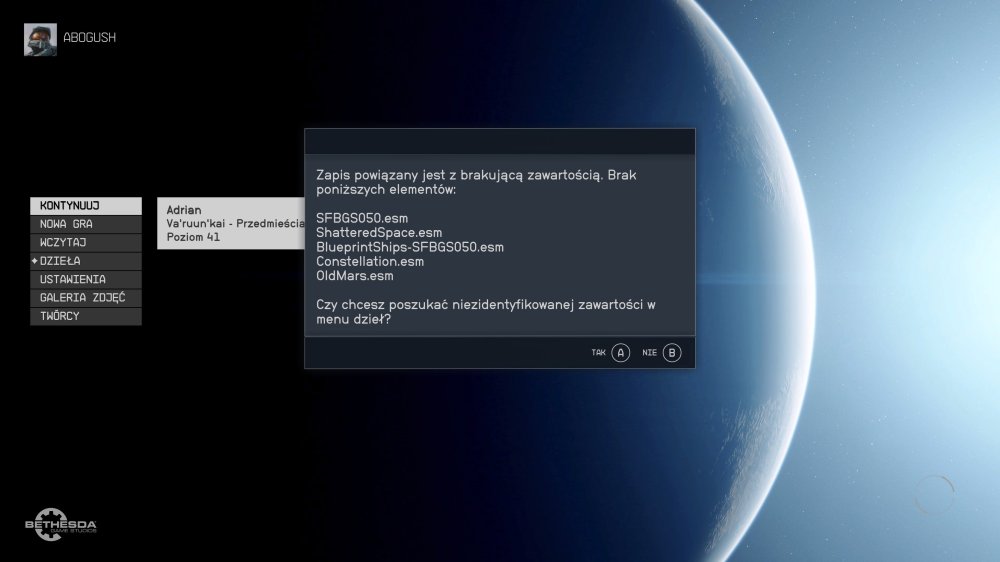Click ShatteredSpace.esm in the list

click(x=379, y=233)
